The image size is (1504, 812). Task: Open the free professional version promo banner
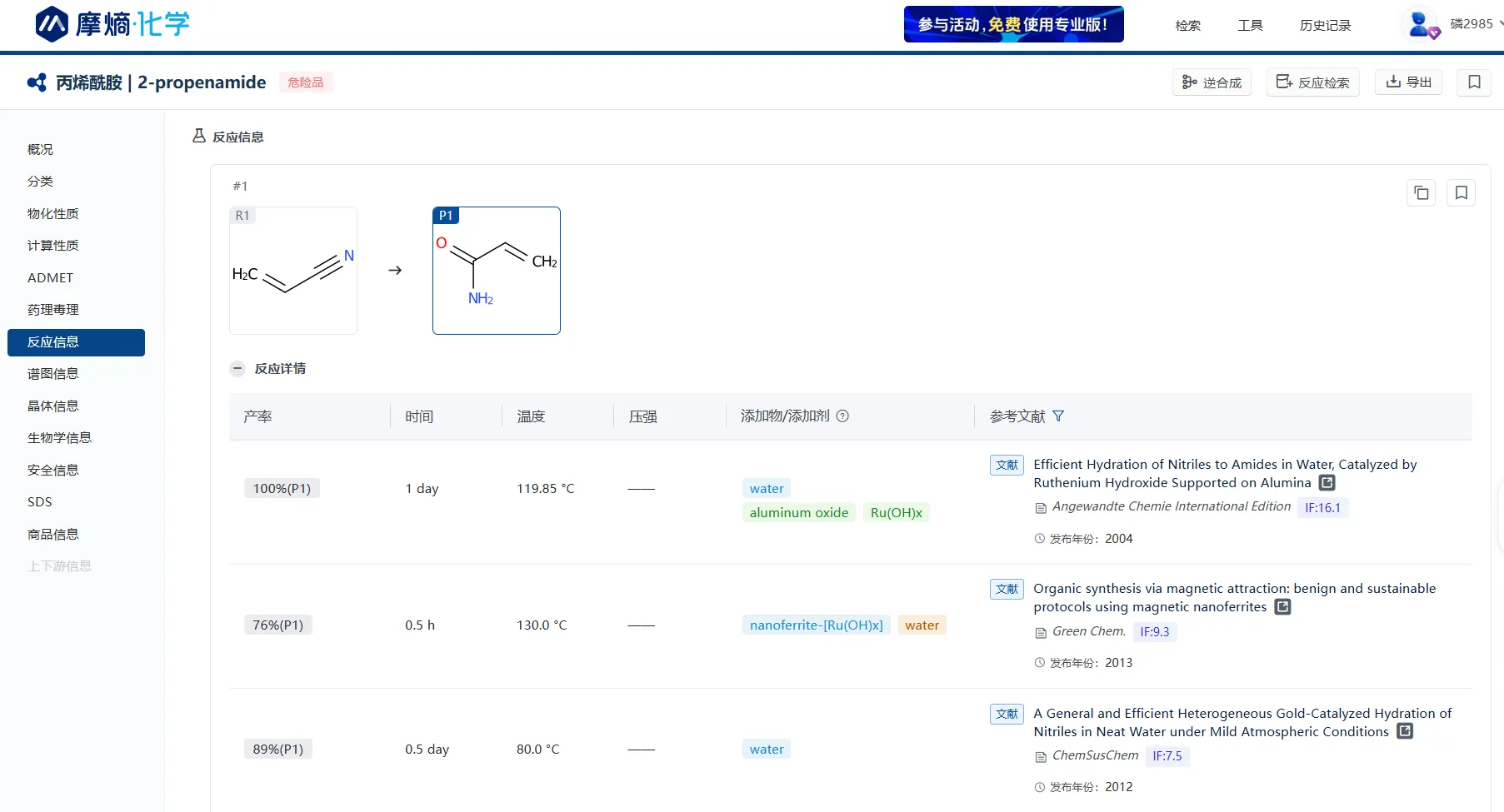click(x=1013, y=24)
